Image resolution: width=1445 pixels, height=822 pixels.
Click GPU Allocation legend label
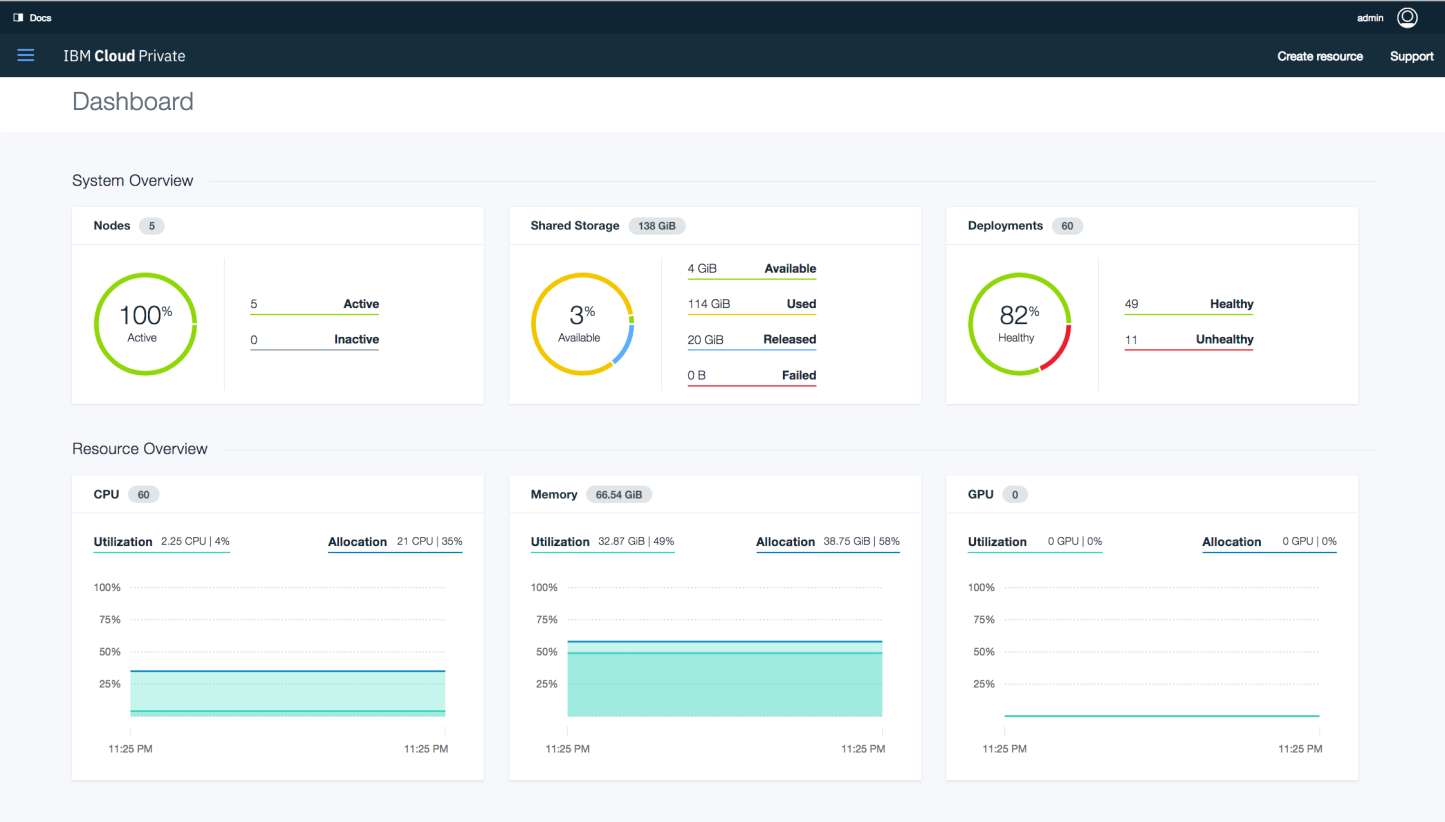coord(1231,542)
